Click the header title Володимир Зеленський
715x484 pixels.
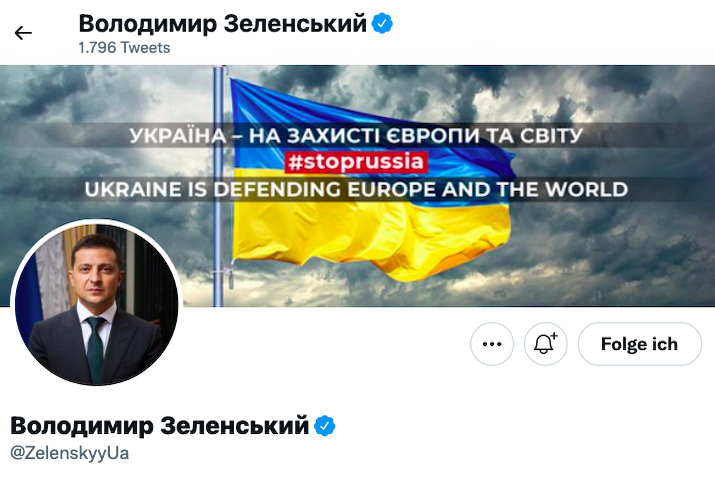click(x=223, y=24)
